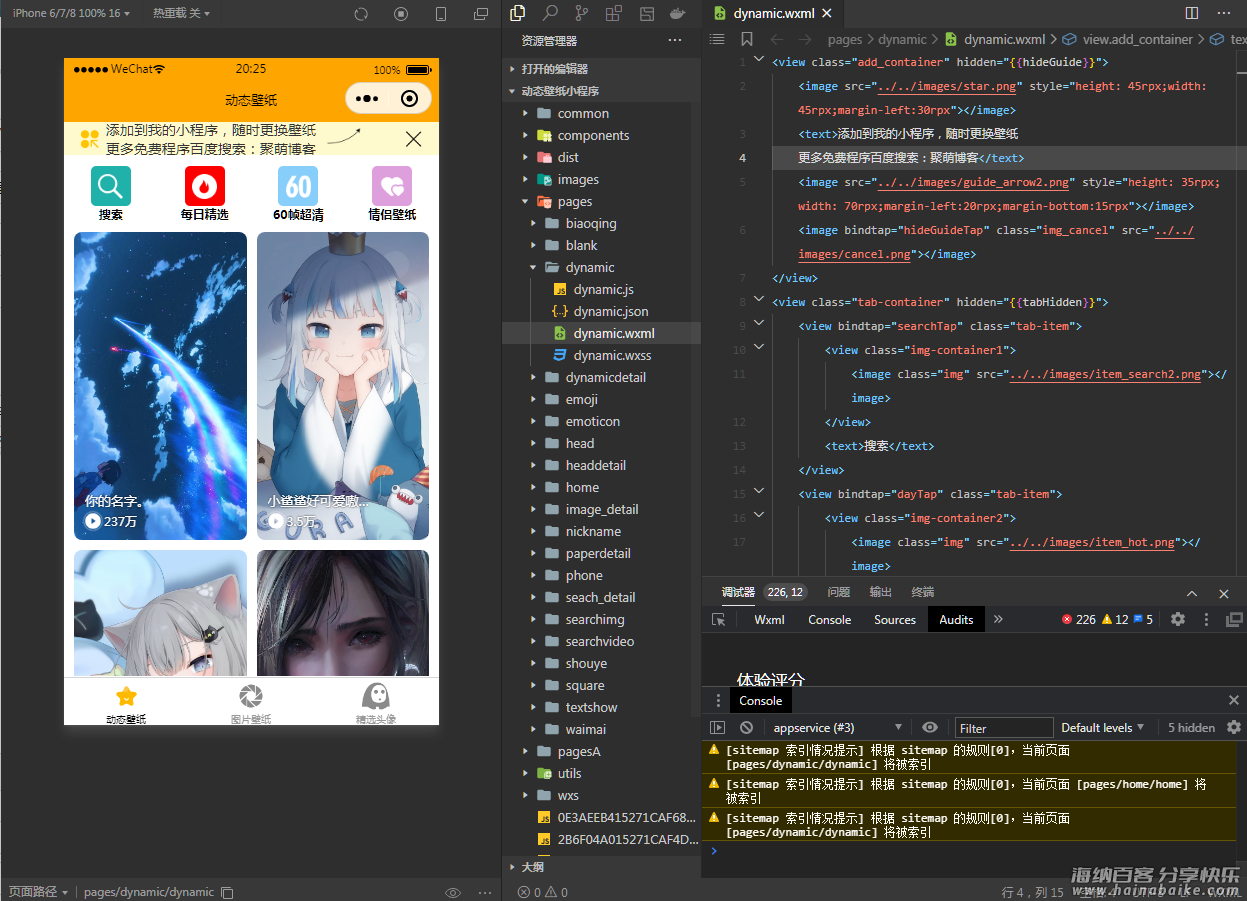This screenshot has height=901, width=1247.
Task: Open the Explorer files icon in activity bar
Action: point(518,14)
